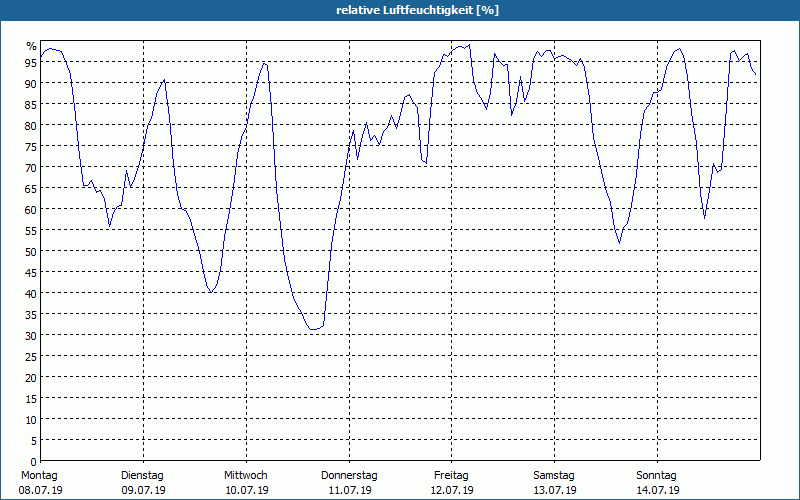Click the 0 value on the y-axis

tap(34, 461)
